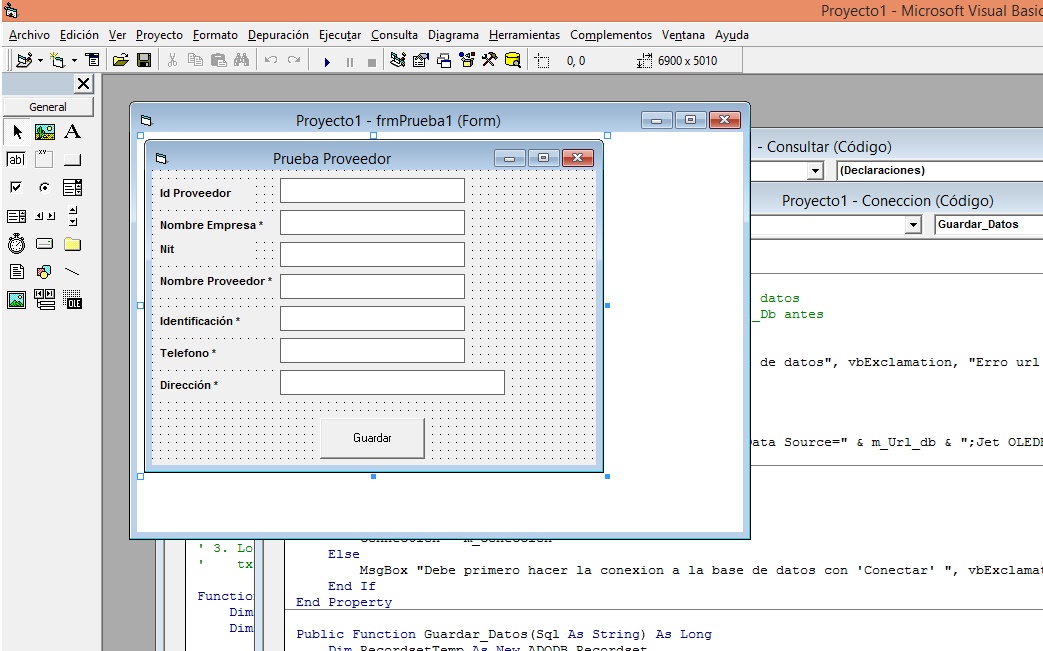This screenshot has width=1043, height=651.
Task: Open the Project Explorer from the toolbar
Action: point(398,60)
